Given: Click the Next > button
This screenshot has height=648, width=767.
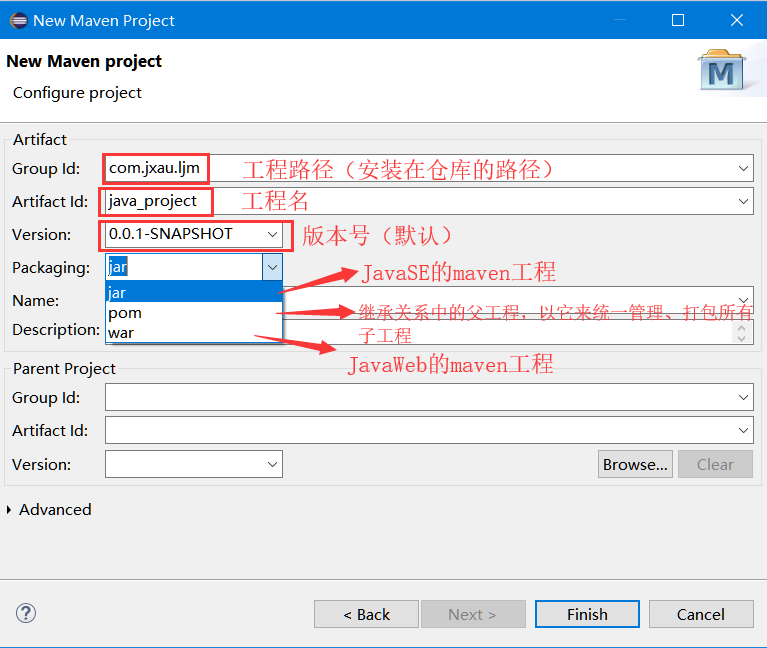Looking at the screenshot, I should (473, 614).
